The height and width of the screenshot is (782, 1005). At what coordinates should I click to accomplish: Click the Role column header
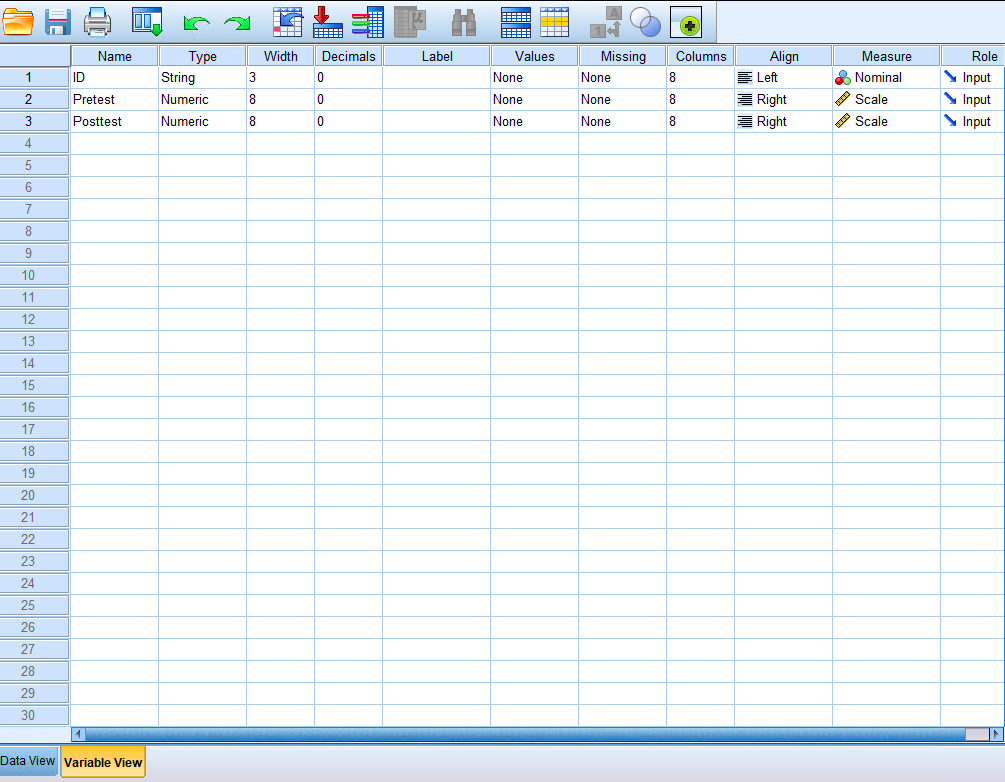coord(973,56)
